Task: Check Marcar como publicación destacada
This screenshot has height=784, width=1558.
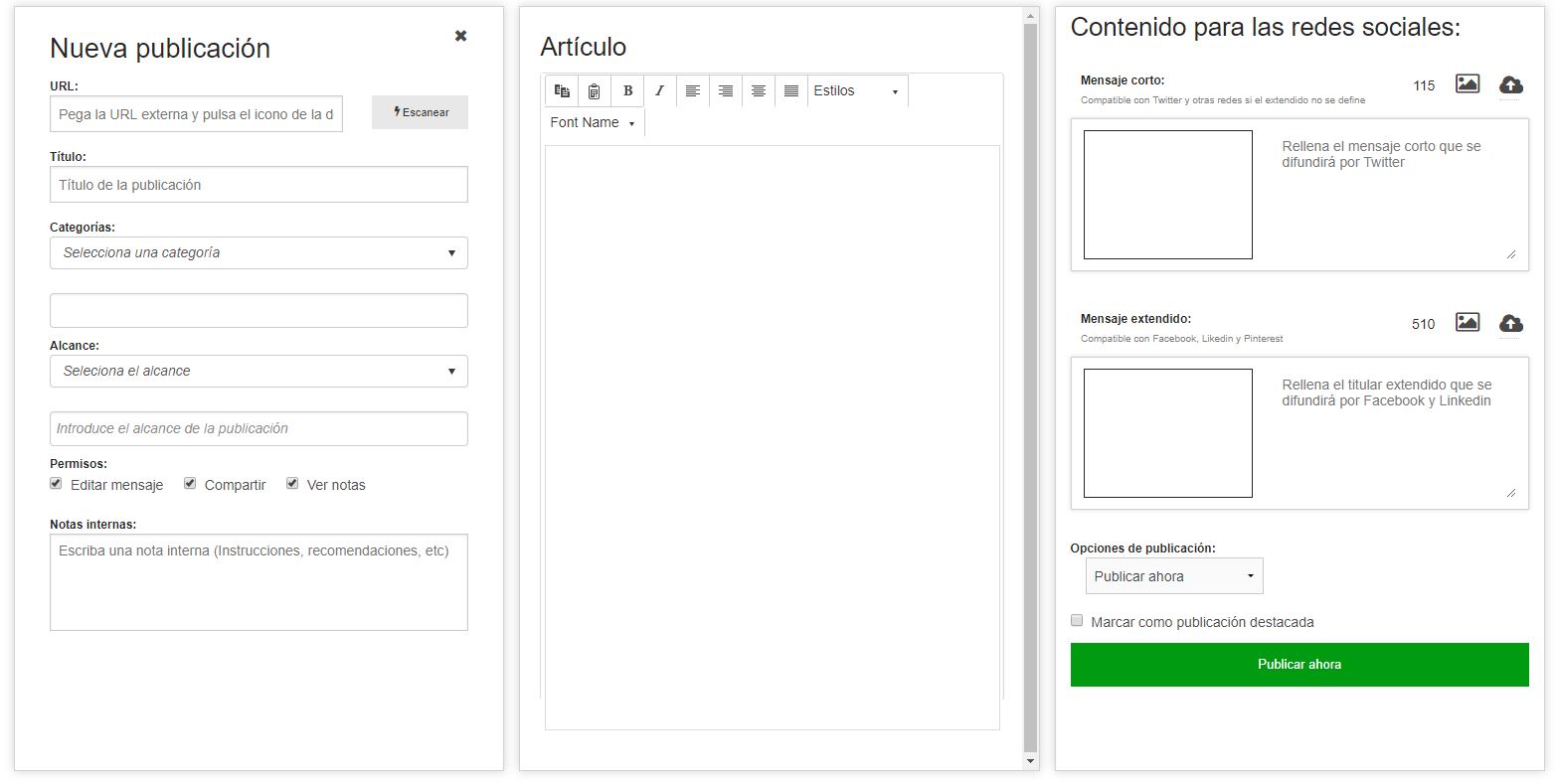Action: [x=1077, y=620]
